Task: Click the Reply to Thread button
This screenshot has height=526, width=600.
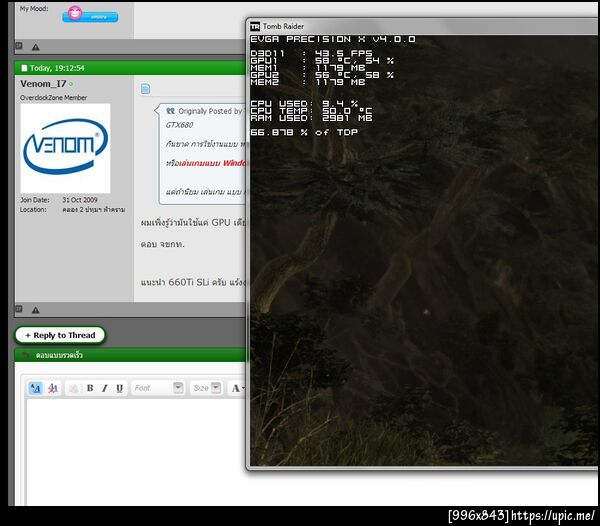Action: click(60, 335)
